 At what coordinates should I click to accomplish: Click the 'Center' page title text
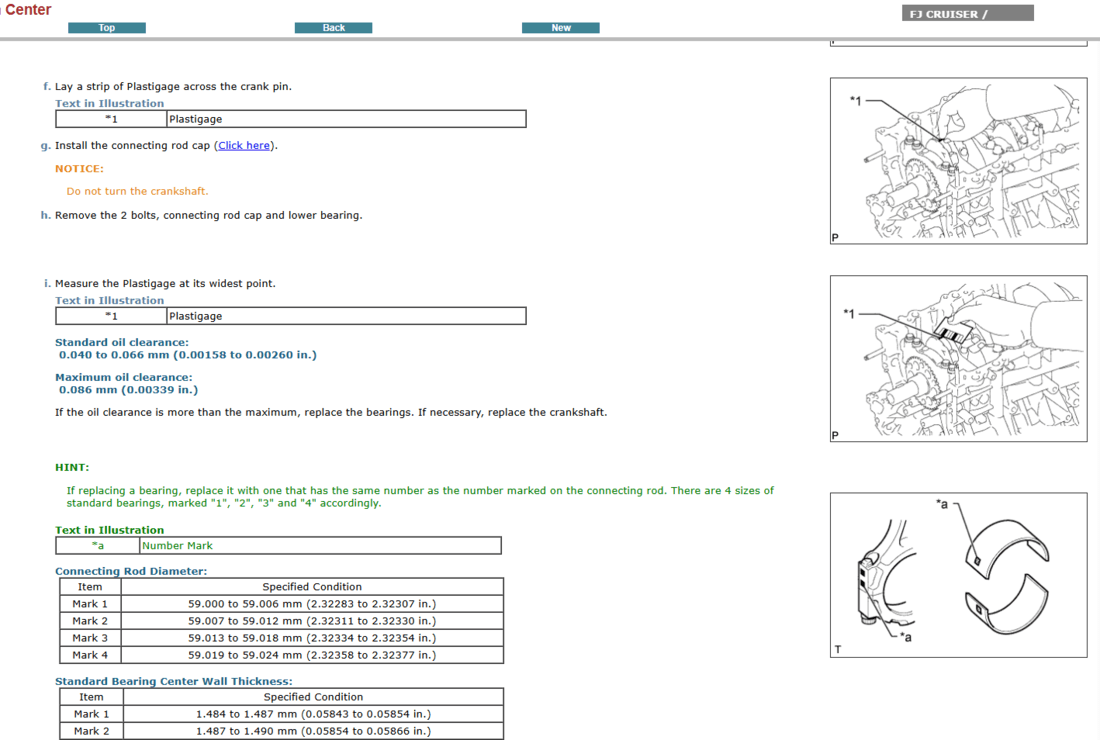28,10
